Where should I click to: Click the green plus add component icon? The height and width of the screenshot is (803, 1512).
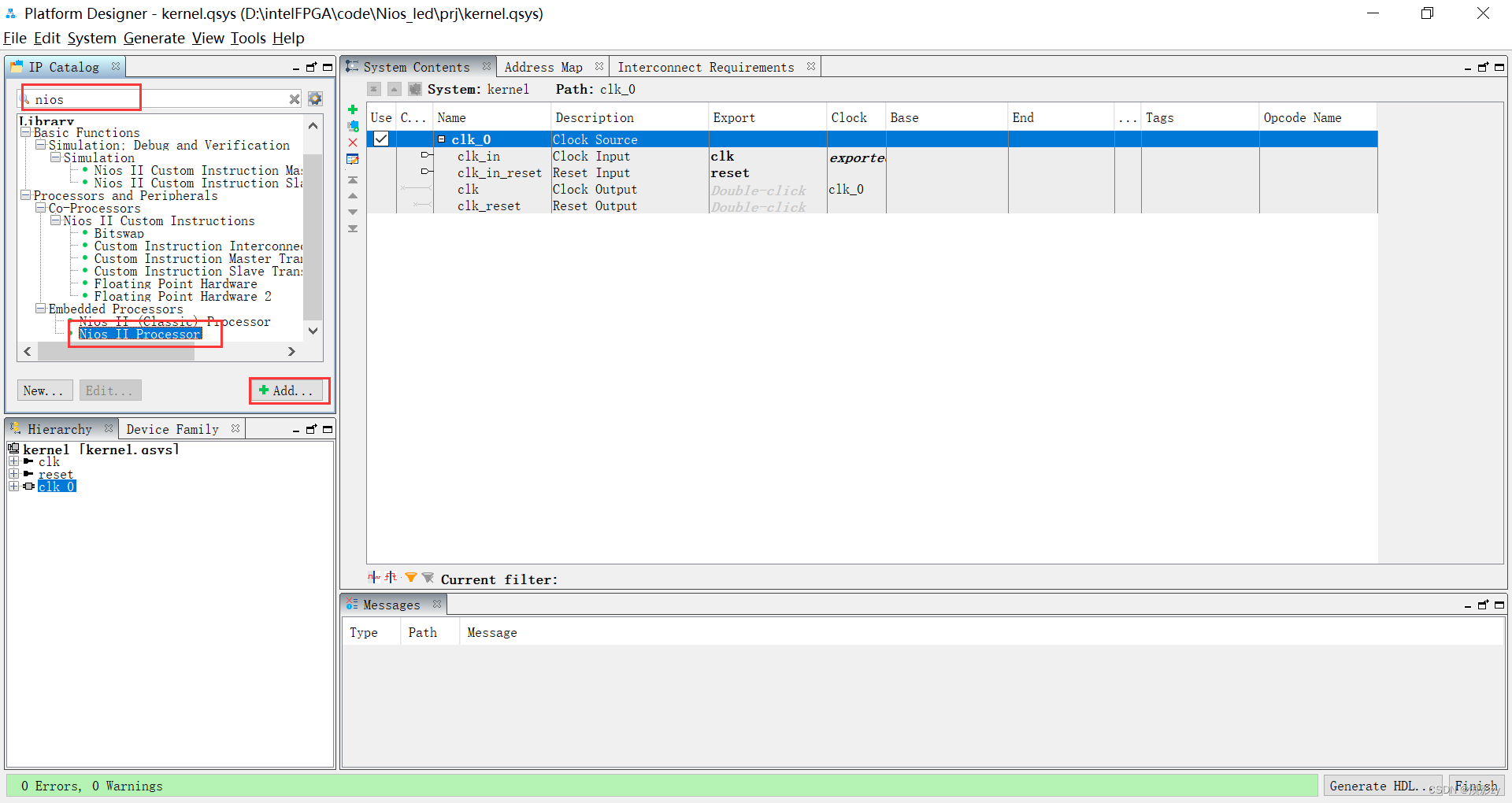353,109
